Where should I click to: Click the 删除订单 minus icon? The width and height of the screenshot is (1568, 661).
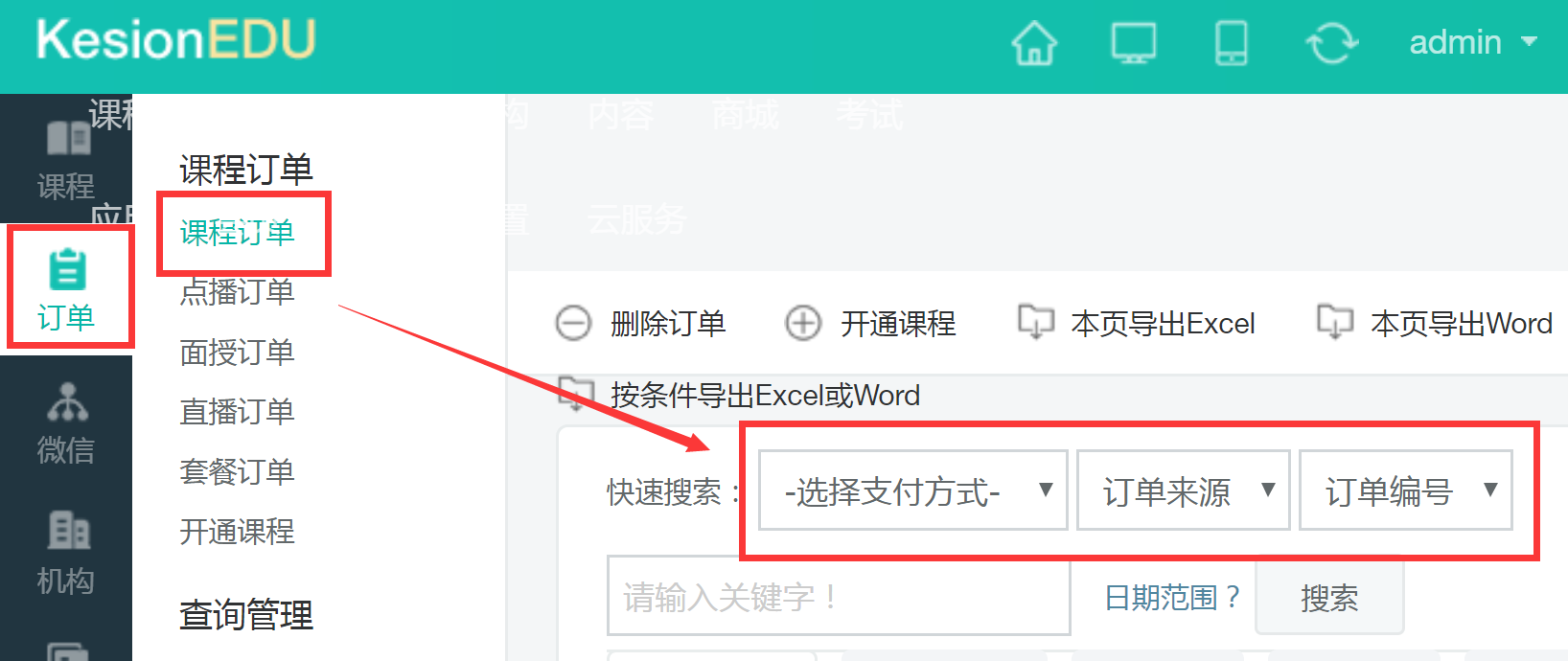pyautogui.click(x=574, y=324)
